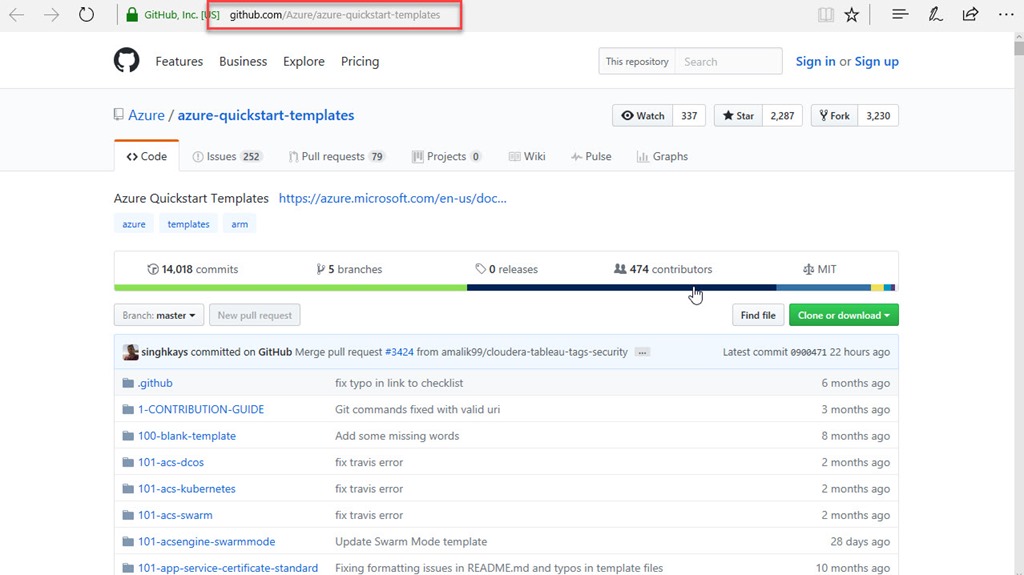The height and width of the screenshot is (575, 1024).
Task: Open the web note pen icon
Action: click(x=935, y=14)
